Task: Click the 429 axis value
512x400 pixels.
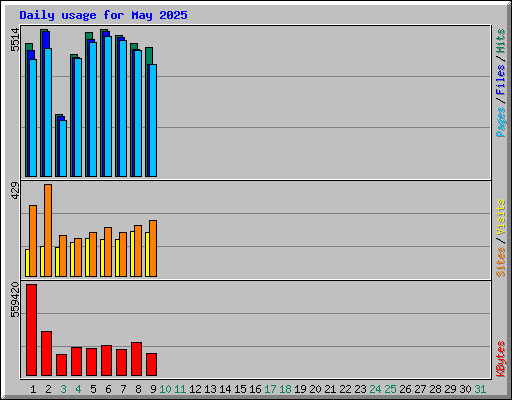Action: (15, 190)
